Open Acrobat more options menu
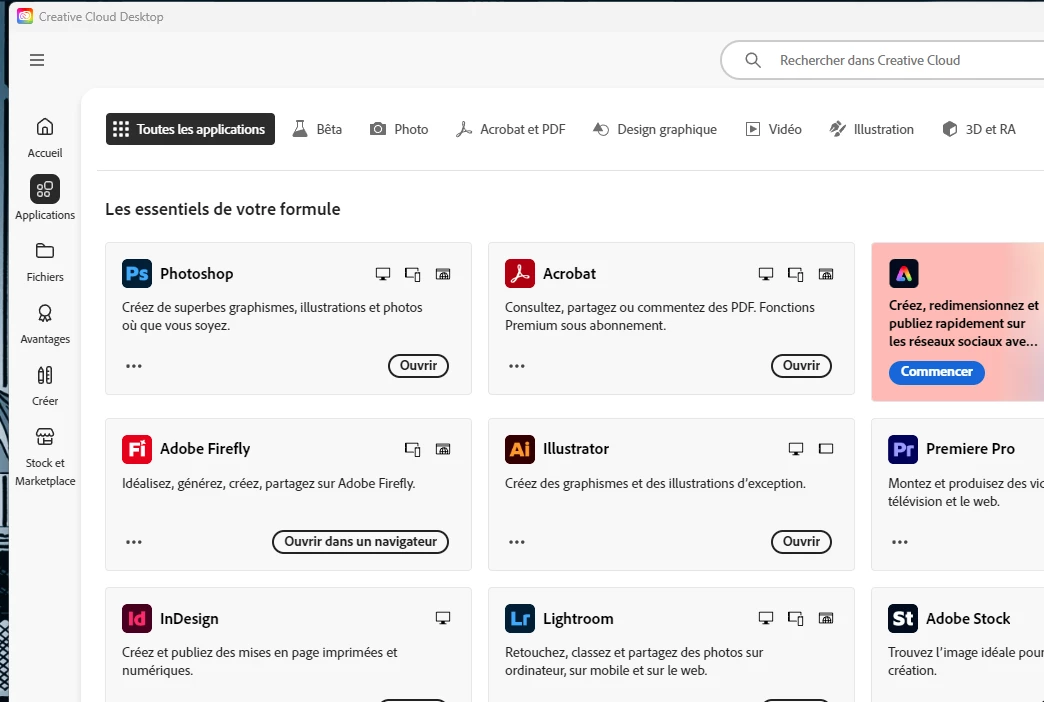 [x=517, y=366]
